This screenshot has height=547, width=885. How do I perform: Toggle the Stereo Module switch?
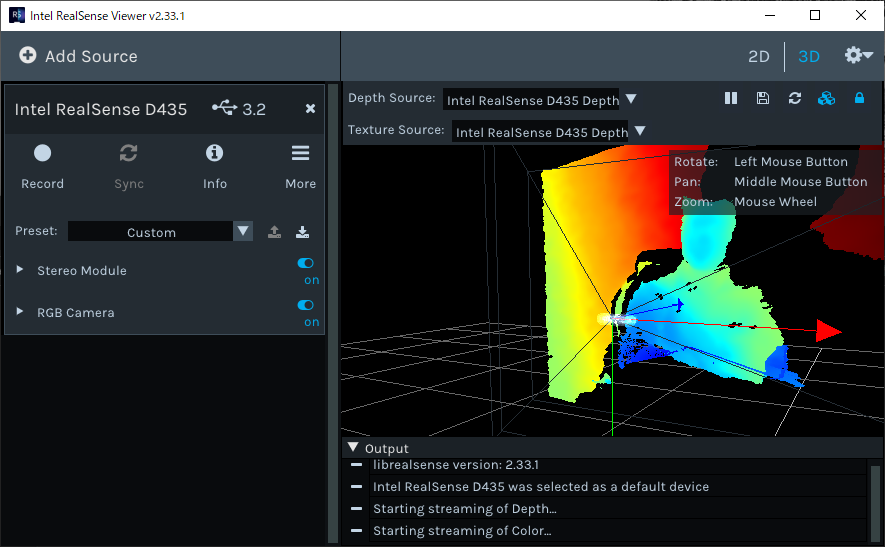tap(305, 263)
